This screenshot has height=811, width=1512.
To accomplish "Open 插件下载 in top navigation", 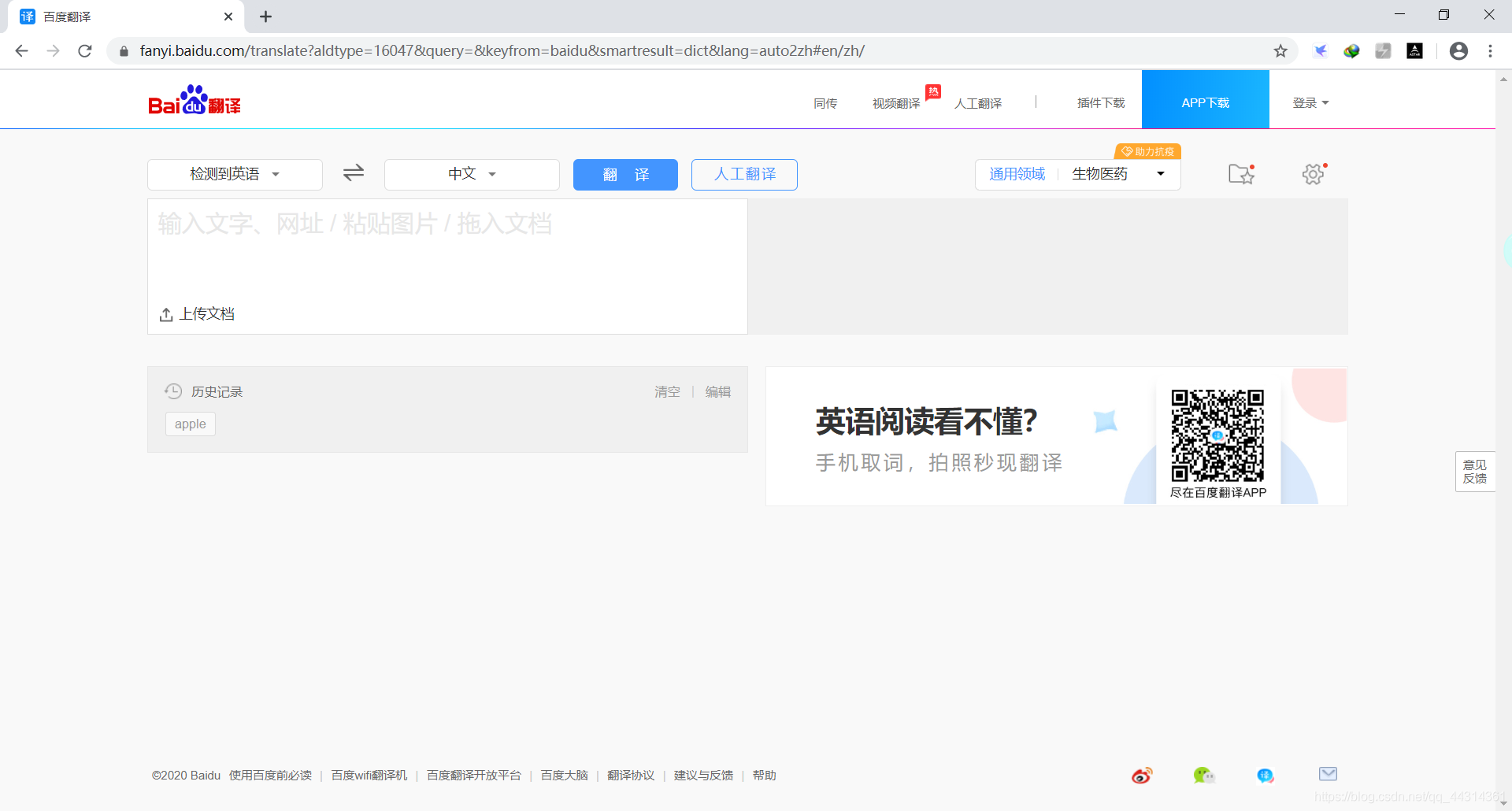I will (x=1101, y=103).
